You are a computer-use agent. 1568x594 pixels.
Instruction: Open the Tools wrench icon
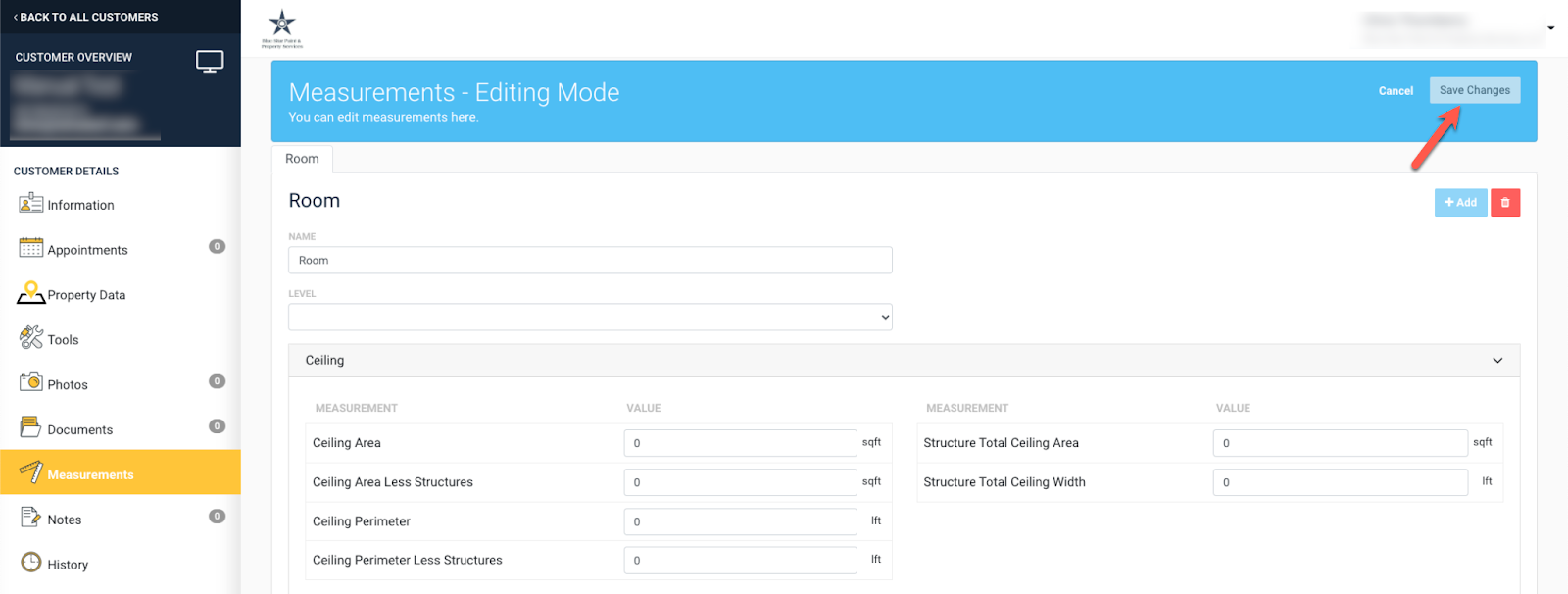[x=30, y=337]
